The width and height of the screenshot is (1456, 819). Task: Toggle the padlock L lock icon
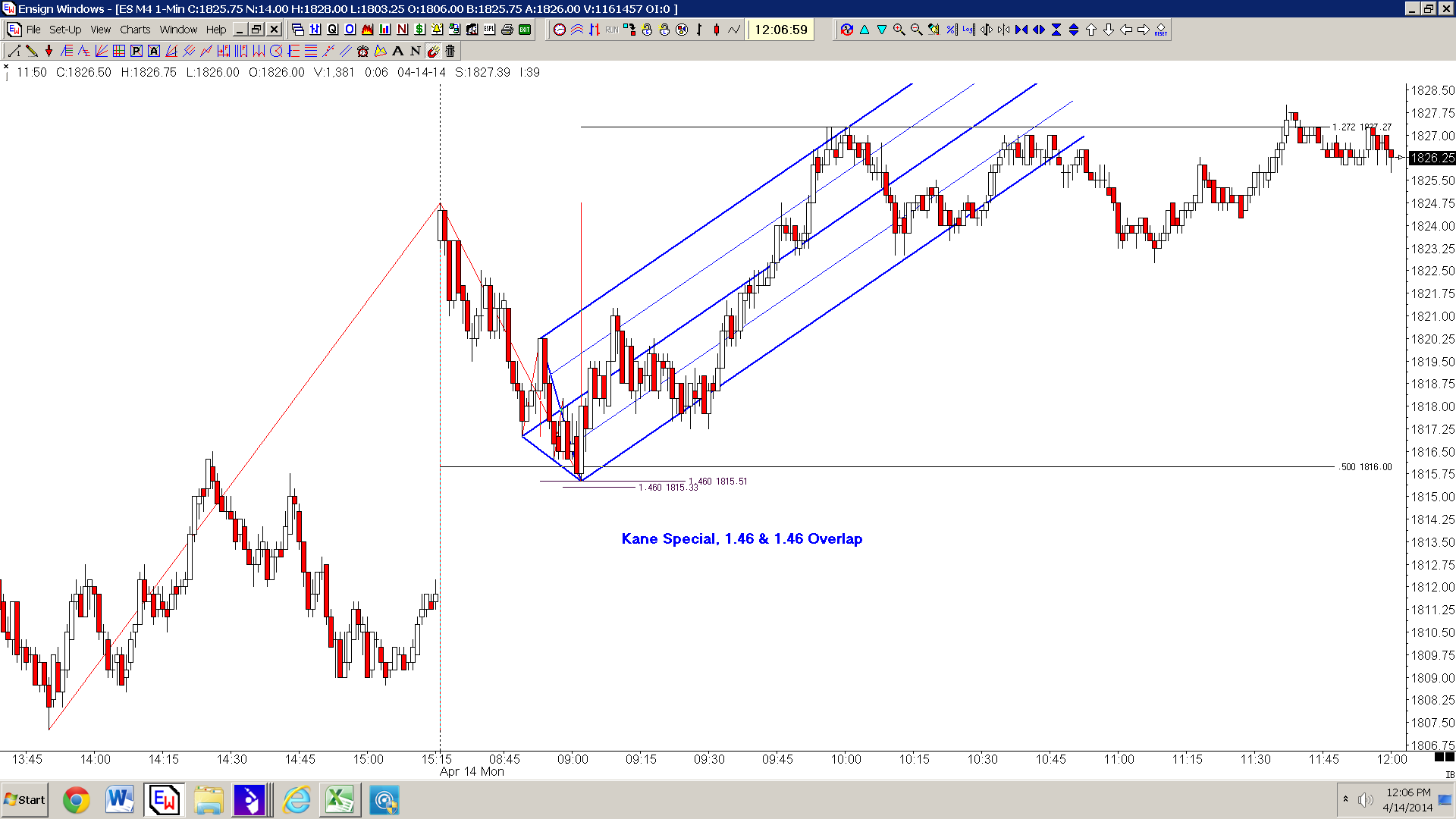(664, 30)
